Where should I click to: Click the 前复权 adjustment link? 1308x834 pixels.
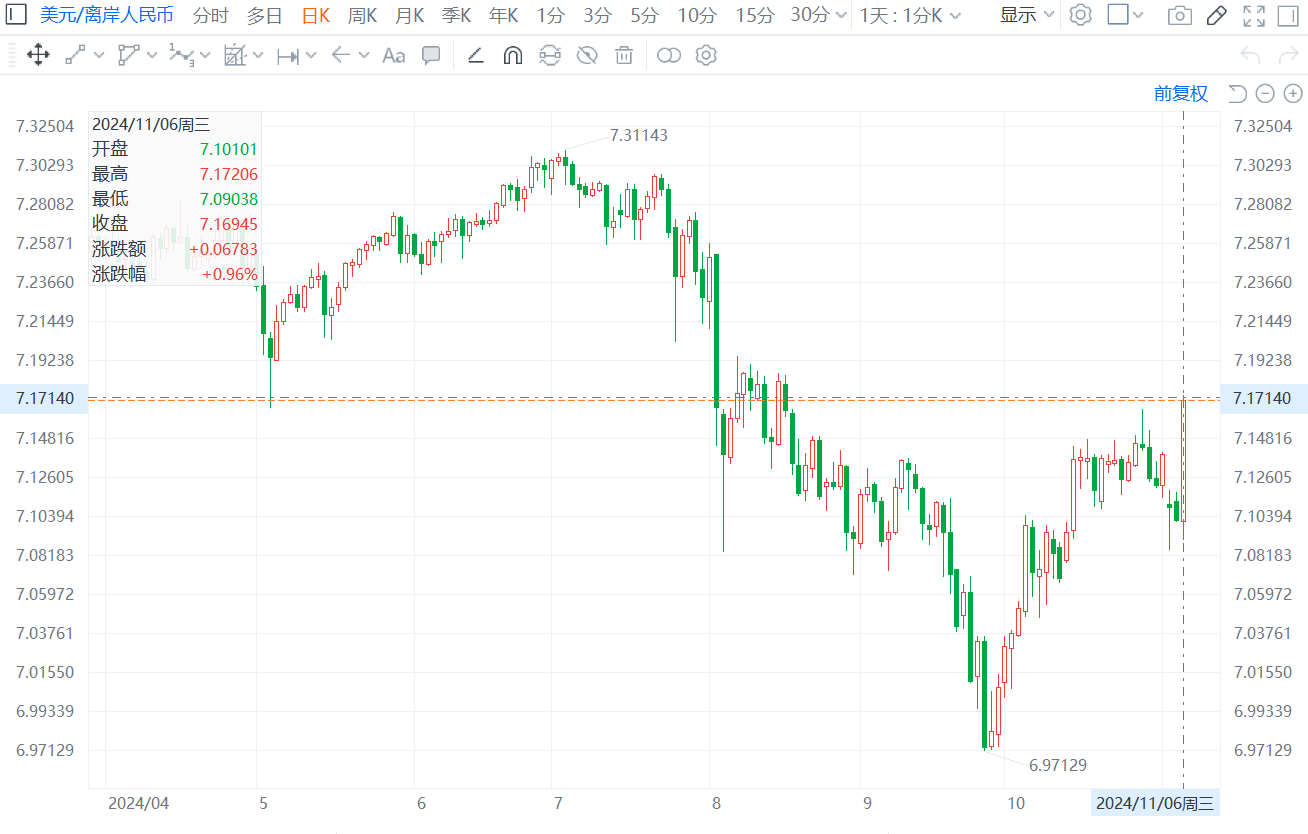coord(1180,94)
